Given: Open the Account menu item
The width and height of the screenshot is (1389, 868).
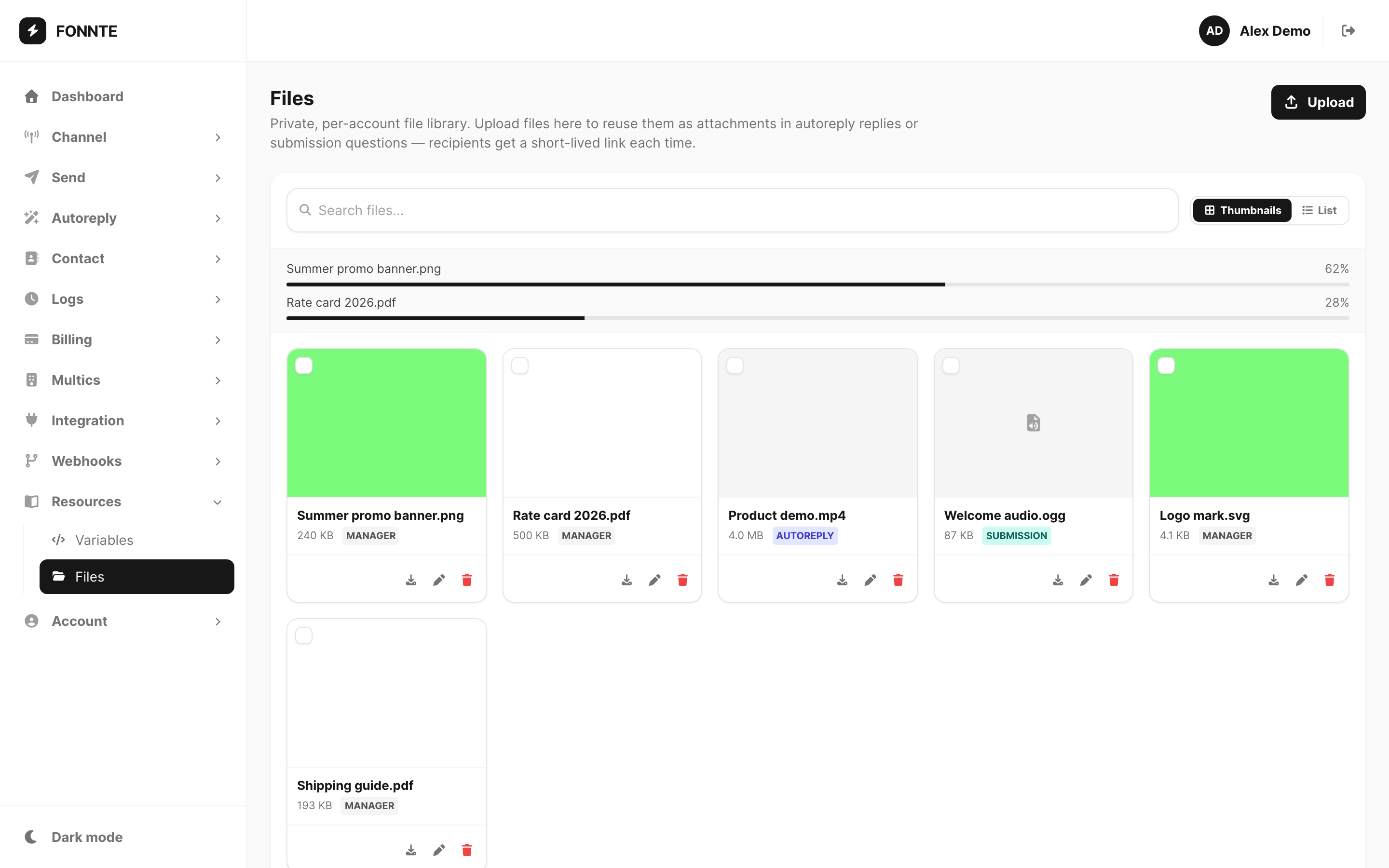Looking at the screenshot, I should tap(123, 621).
